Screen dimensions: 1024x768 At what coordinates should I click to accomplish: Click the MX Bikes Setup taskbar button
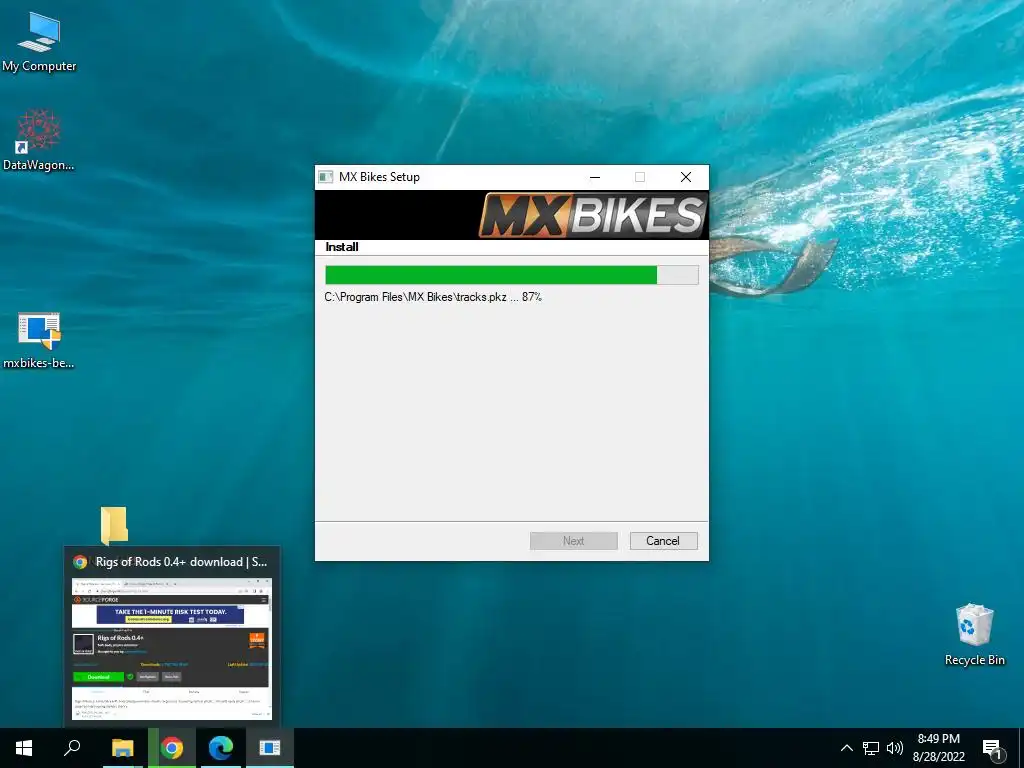(x=270, y=748)
